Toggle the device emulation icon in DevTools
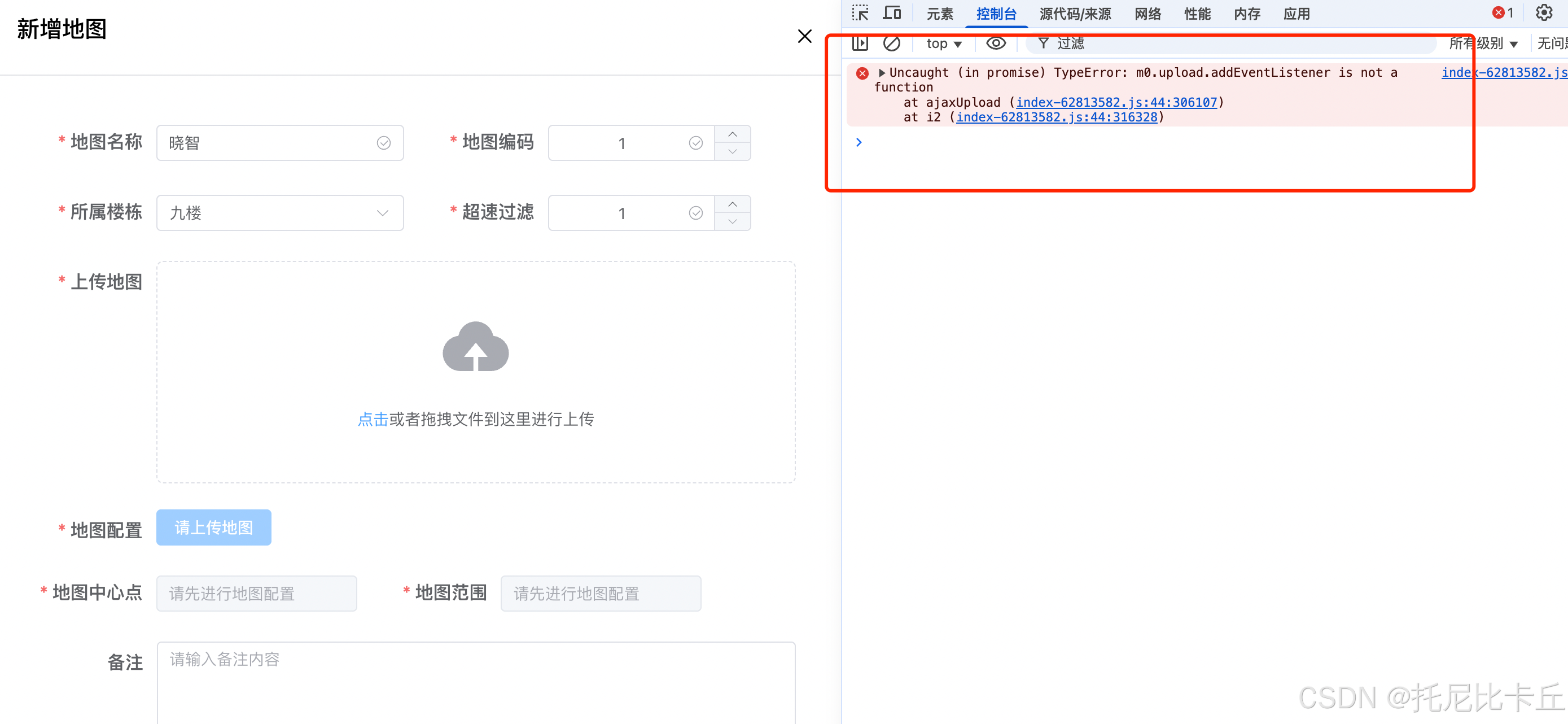Image resolution: width=1568 pixels, height=724 pixels. (x=892, y=12)
